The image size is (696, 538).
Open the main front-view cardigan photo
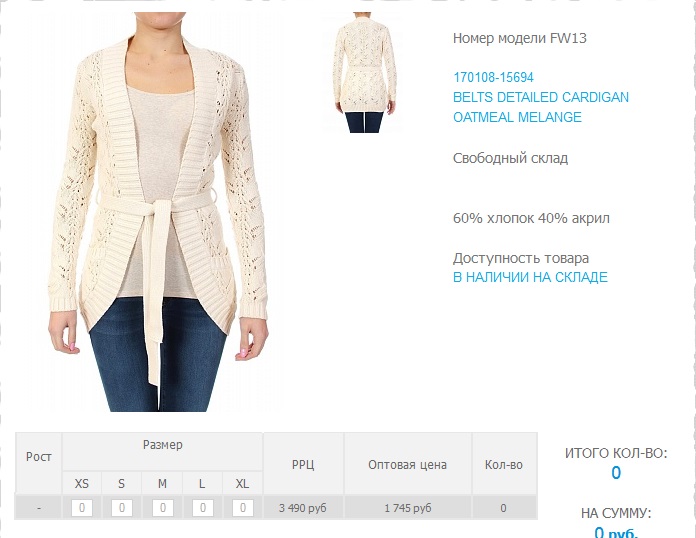coord(158,212)
